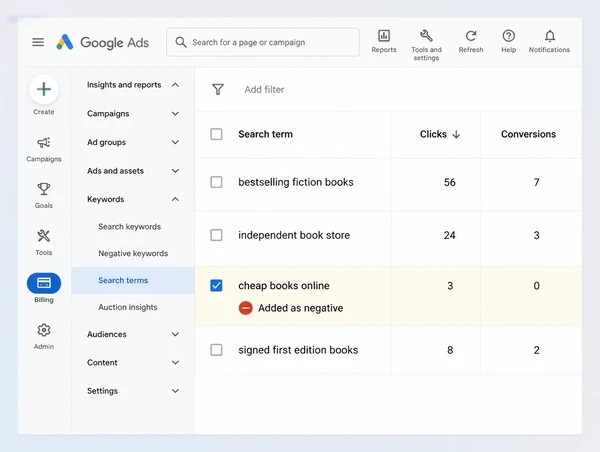Check the signed first edition books row
Image resolution: width=600 pixels, height=452 pixels.
216,349
